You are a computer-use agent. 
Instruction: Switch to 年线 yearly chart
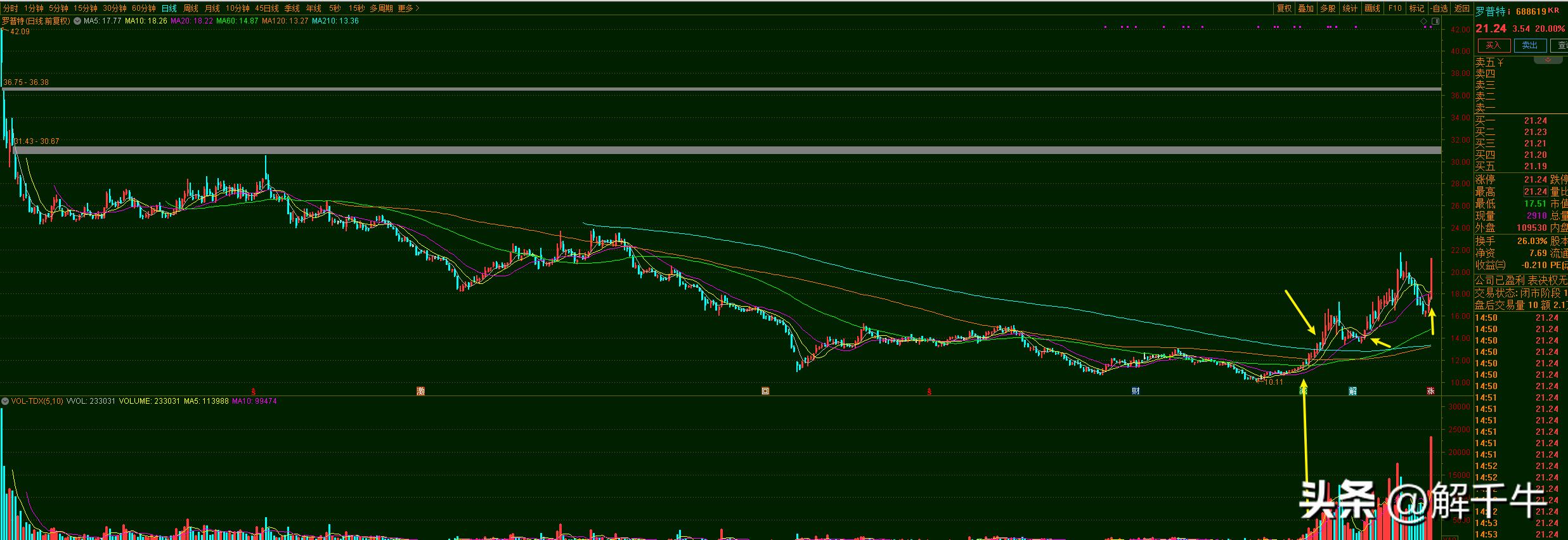313,8
